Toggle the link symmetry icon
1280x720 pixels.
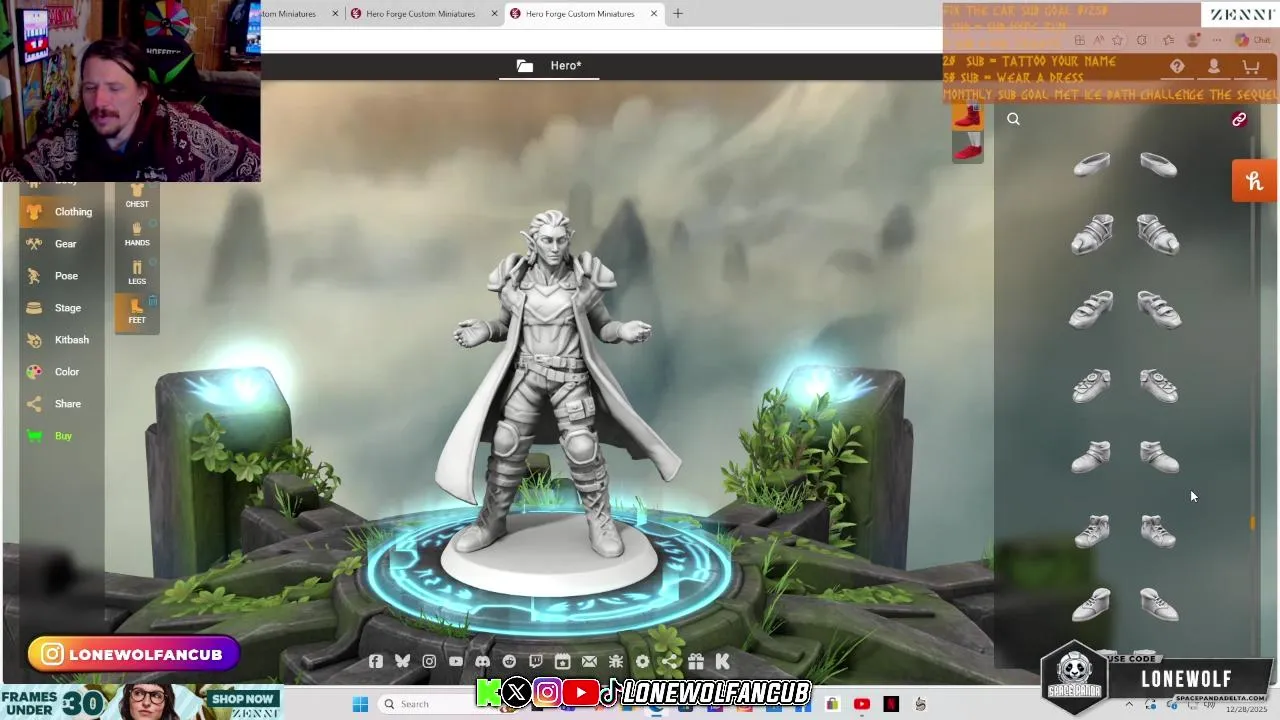(1239, 119)
